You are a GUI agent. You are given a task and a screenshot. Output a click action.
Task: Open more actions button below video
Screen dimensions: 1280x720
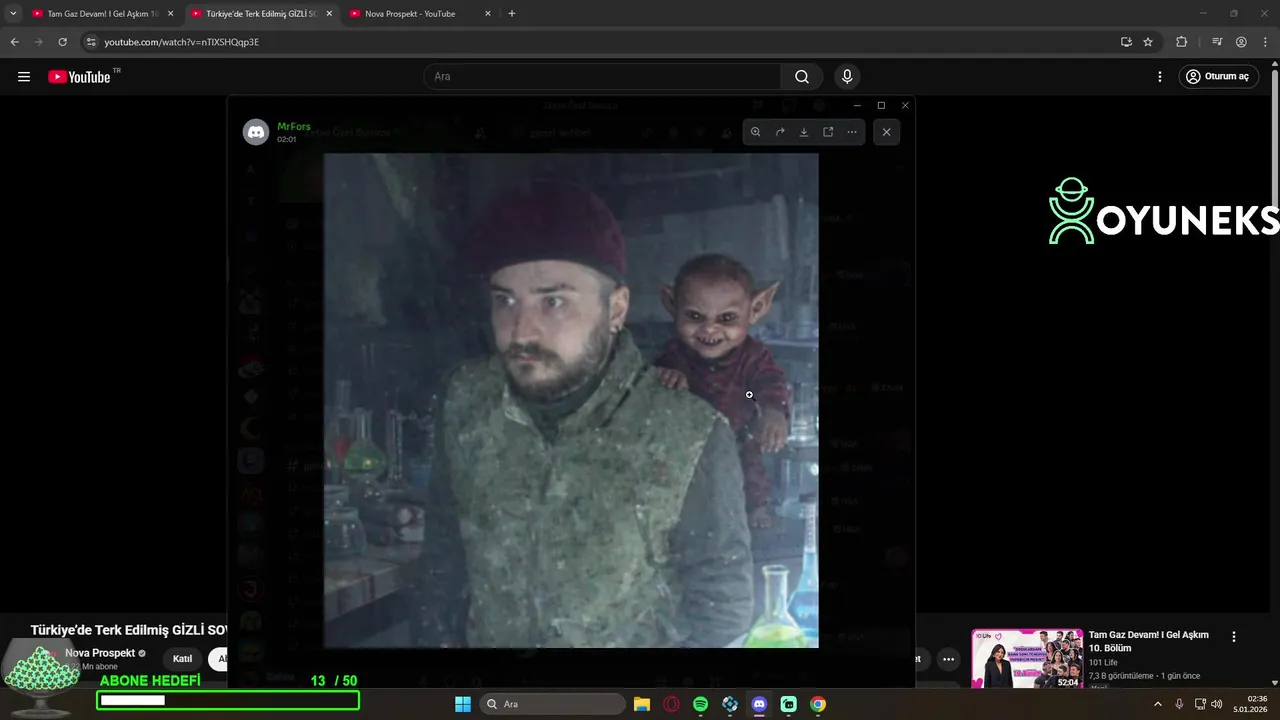pos(948,659)
